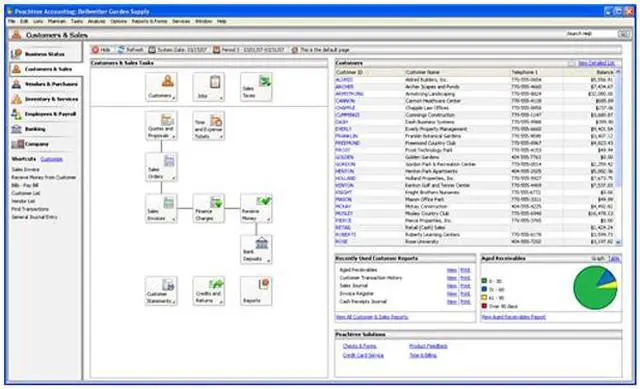The height and width of the screenshot is (389, 640).
Task: Open Credits and Returns dropdown arrow
Action: tap(221, 302)
